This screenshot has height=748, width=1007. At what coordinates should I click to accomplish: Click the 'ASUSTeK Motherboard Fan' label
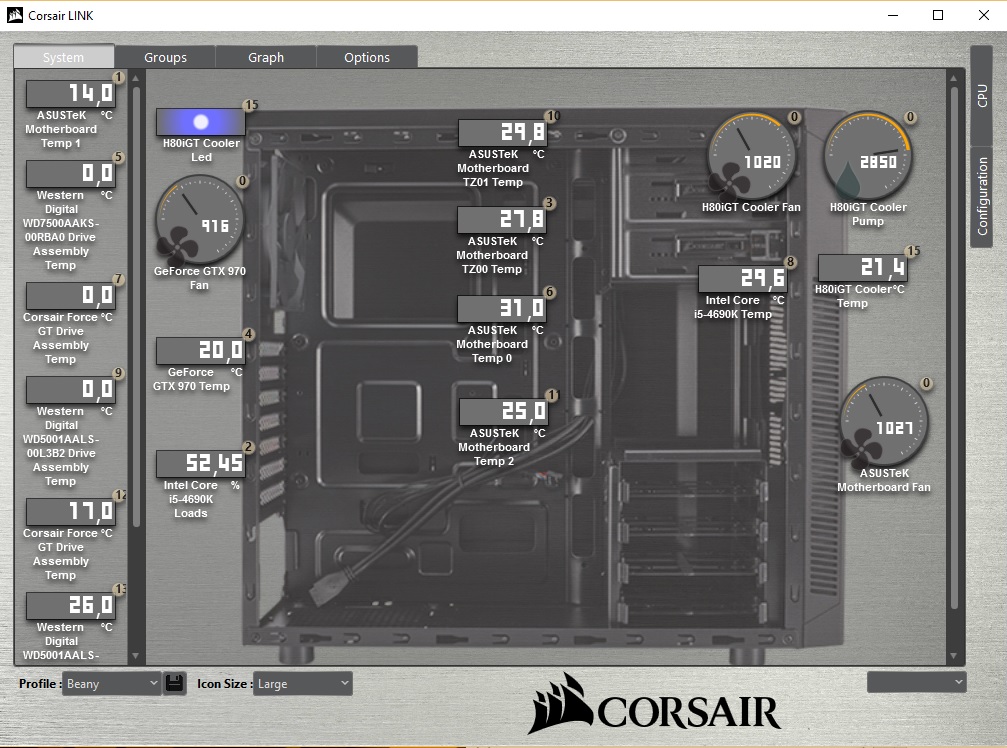point(884,480)
